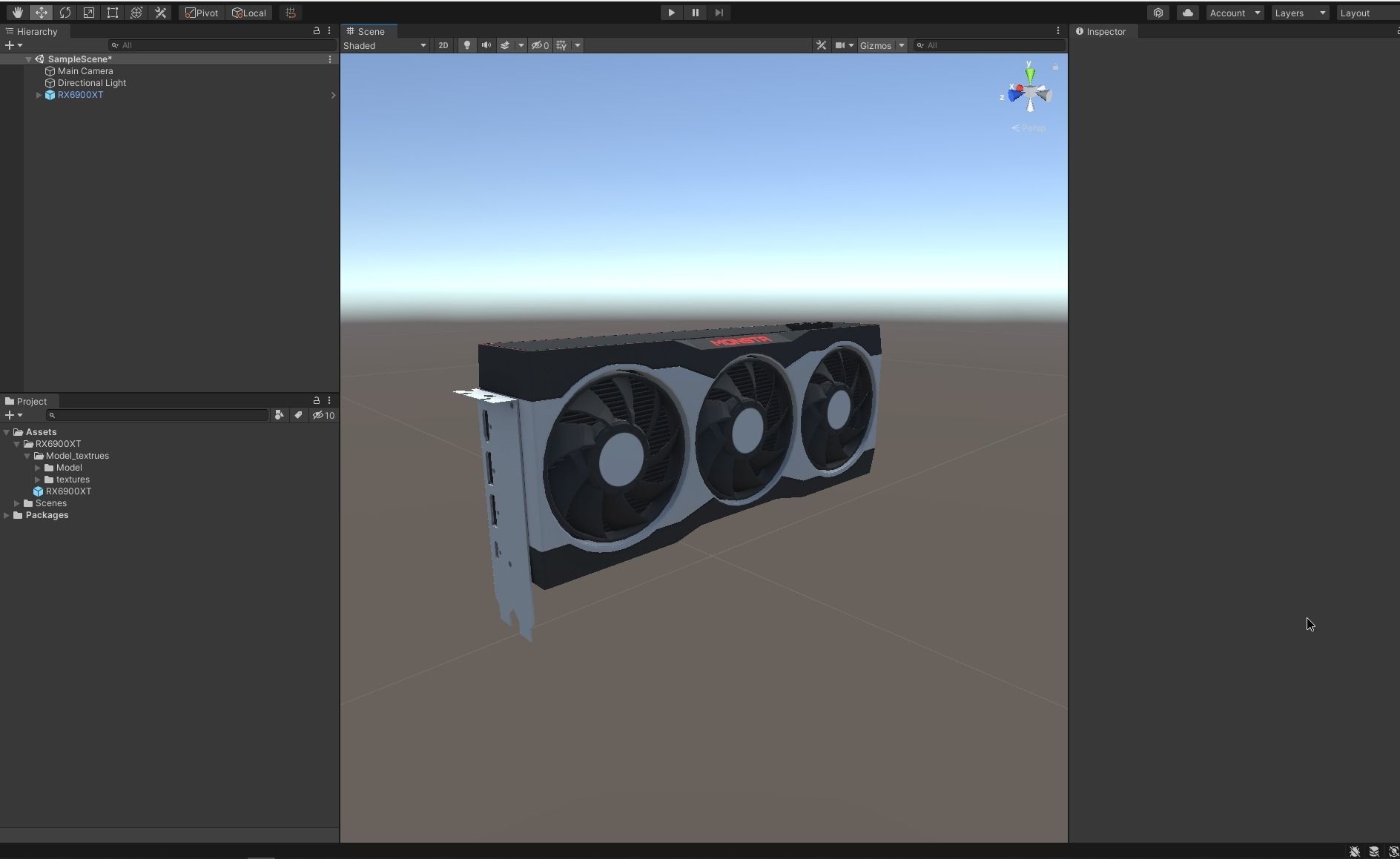Select RX6900XT prefab asset in Project
The image size is (1400, 859).
pos(63,491)
